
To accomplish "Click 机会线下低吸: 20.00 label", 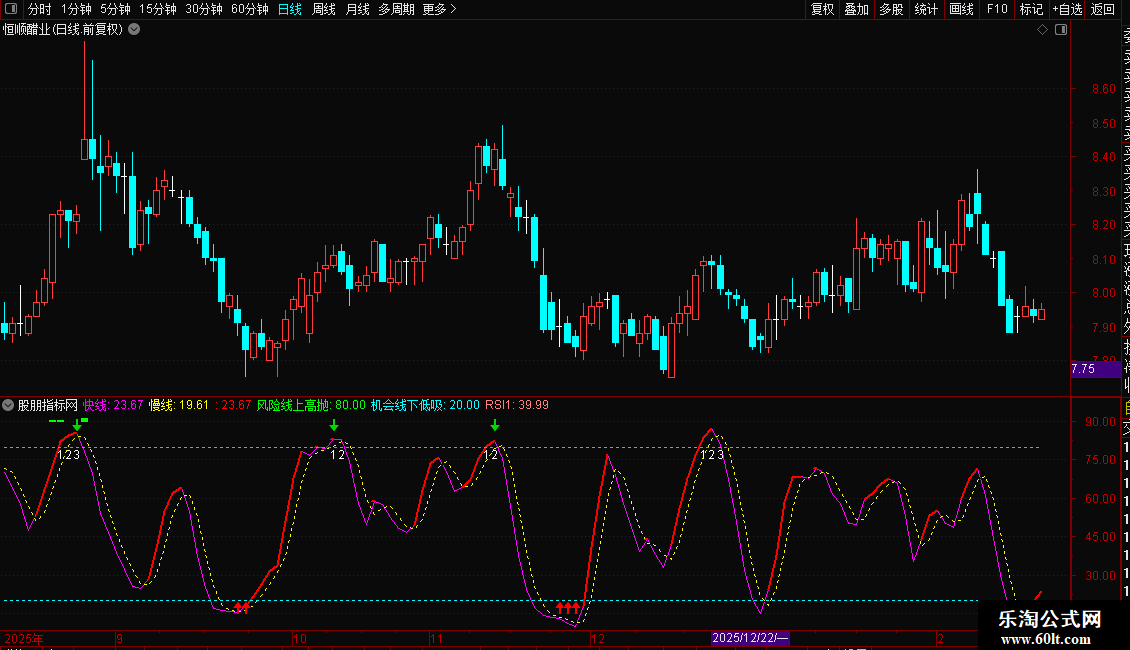I will pos(425,405).
